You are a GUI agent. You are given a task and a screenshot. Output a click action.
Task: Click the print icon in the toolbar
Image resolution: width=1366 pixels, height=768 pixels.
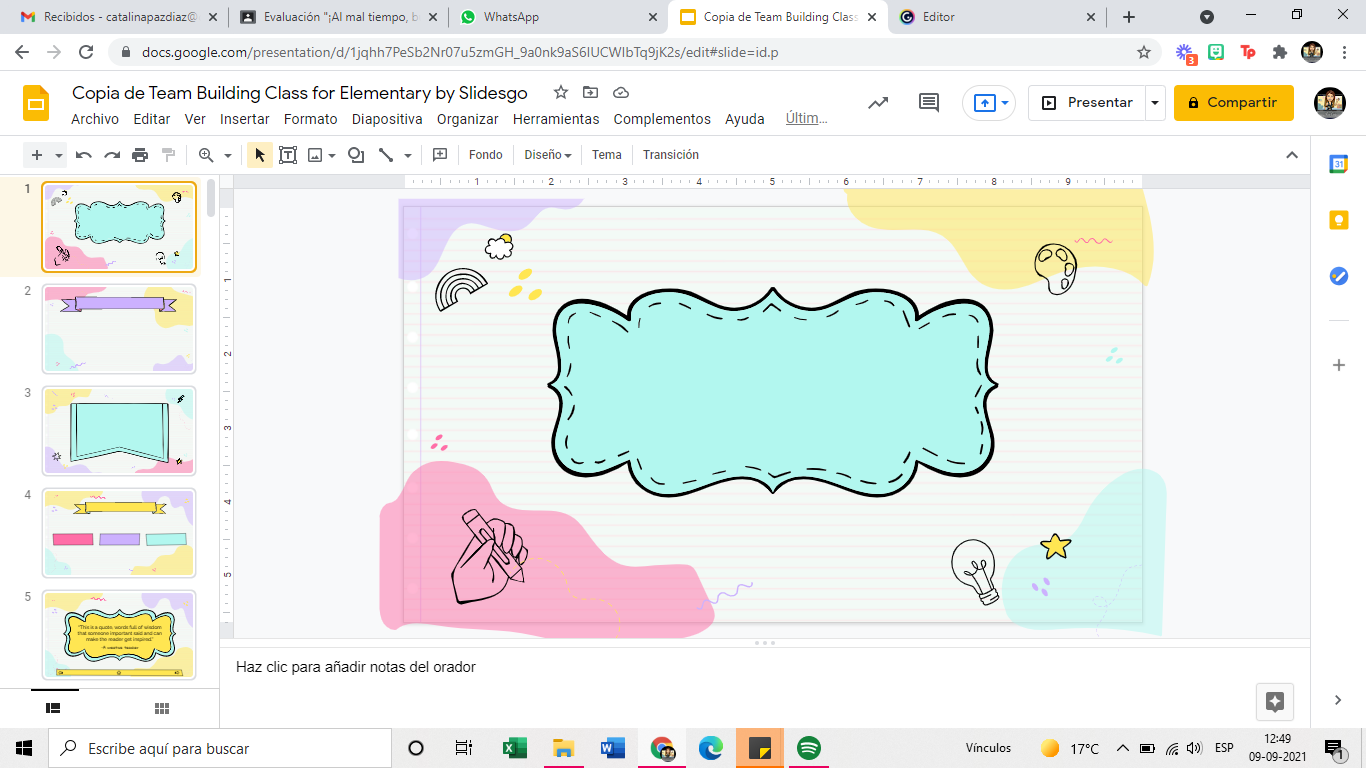[x=140, y=155]
